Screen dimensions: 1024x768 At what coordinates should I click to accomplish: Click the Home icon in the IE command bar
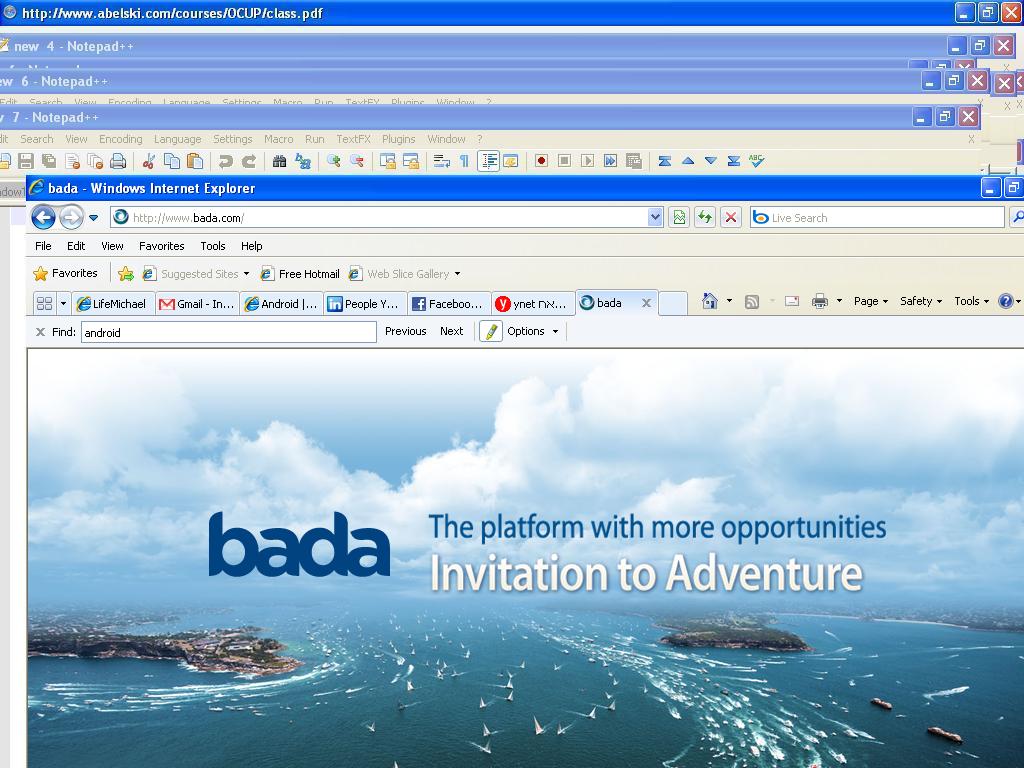pyautogui.click(x=710, y=301)
